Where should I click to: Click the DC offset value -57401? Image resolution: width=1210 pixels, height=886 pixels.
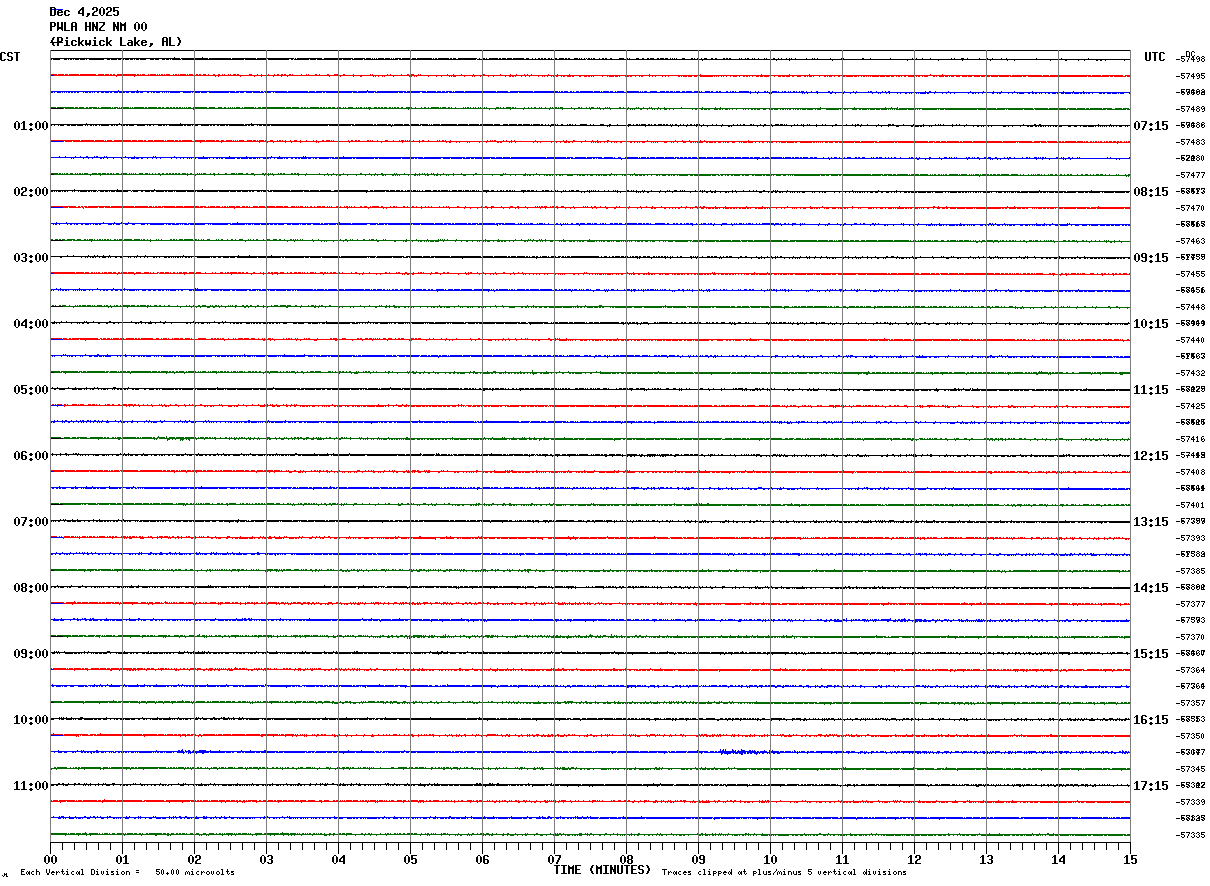point(1191,505)
